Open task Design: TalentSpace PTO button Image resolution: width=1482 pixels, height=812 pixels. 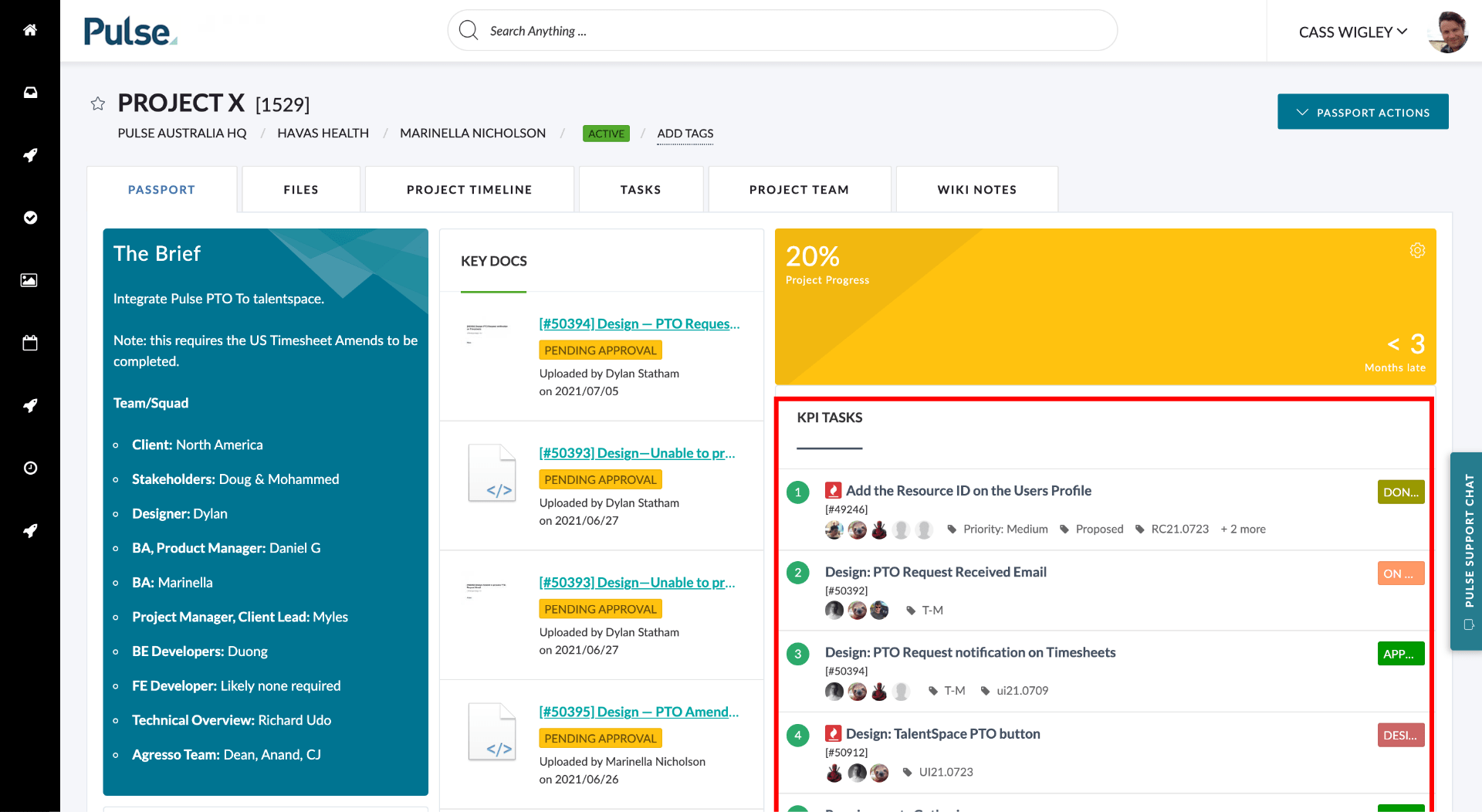[x=943, y=733]
